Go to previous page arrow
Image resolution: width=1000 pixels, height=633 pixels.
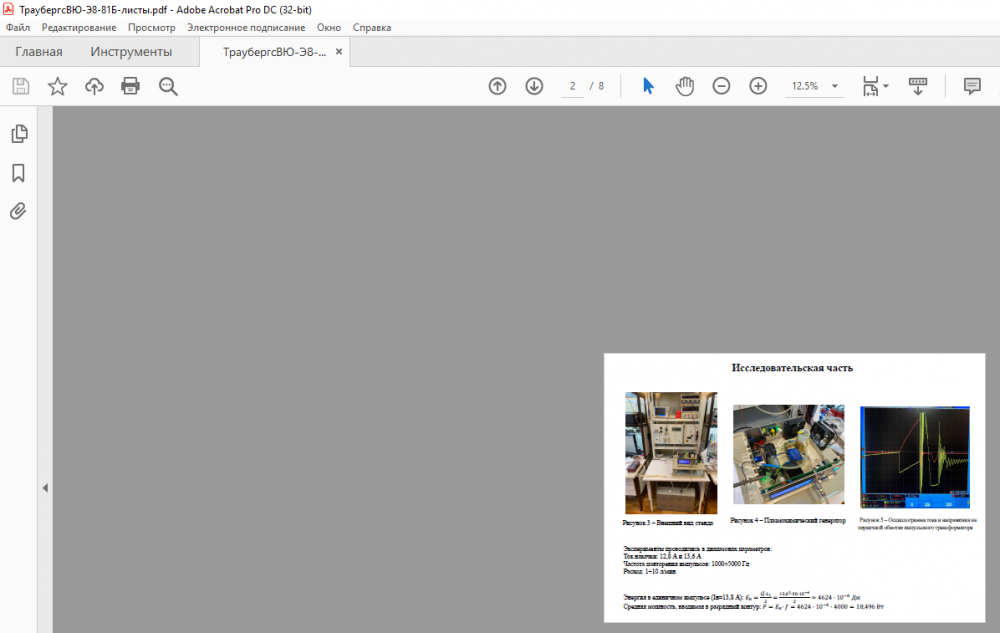[x=497, y=86]
